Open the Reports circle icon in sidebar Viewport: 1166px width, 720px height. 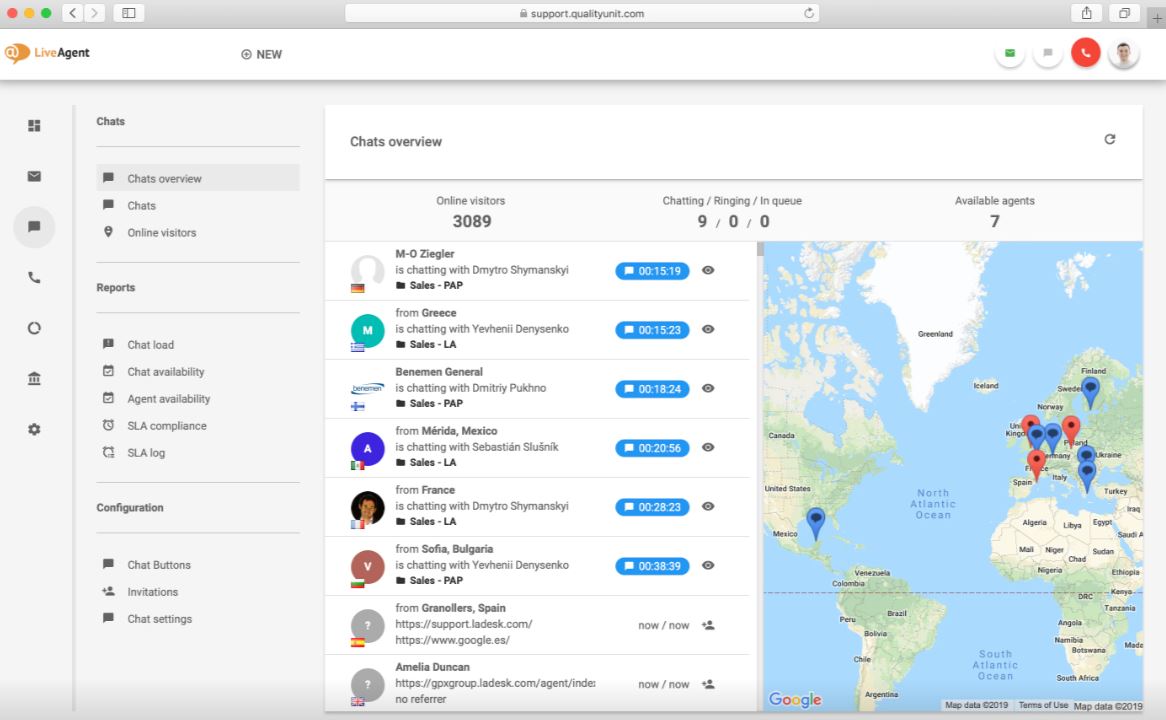click(34, 328)
